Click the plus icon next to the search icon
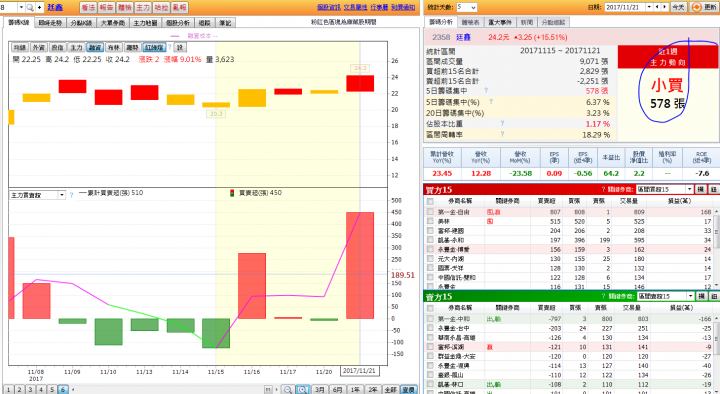Image resolution: width=720 pixels, height=394 pixels. [39, 7]
